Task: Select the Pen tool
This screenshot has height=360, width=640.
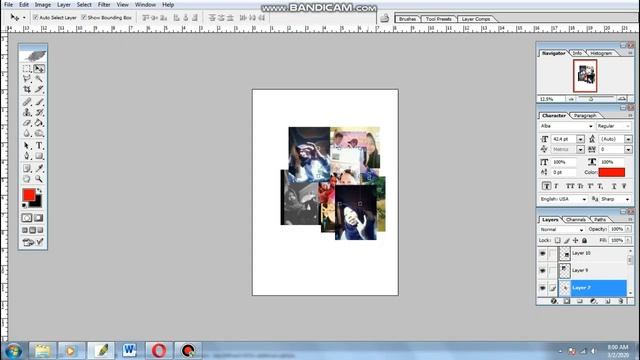Action: click(x=27, y=156)
